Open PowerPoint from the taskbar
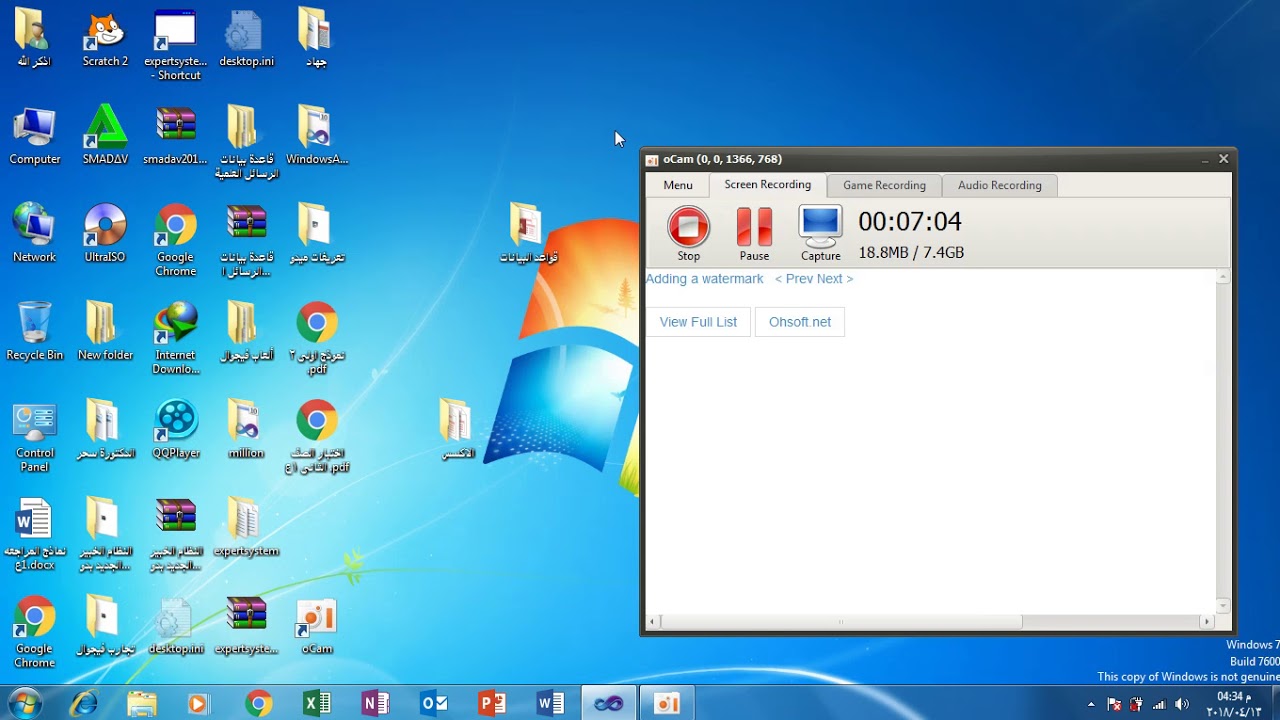The image size is (1280, 720). pyautogui.click(x=492, y=703)
